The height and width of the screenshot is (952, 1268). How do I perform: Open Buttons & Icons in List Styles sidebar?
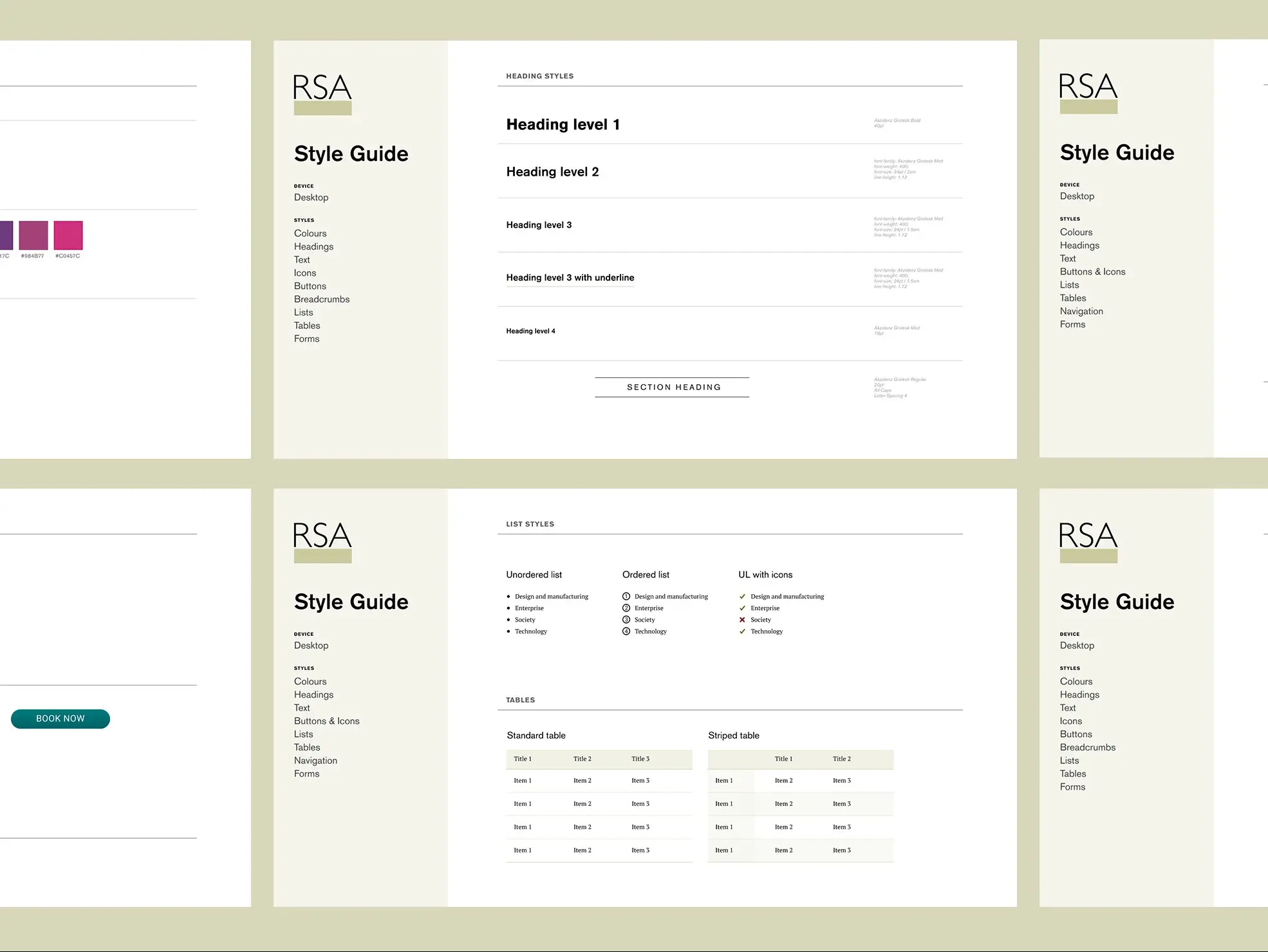[326, 721]
